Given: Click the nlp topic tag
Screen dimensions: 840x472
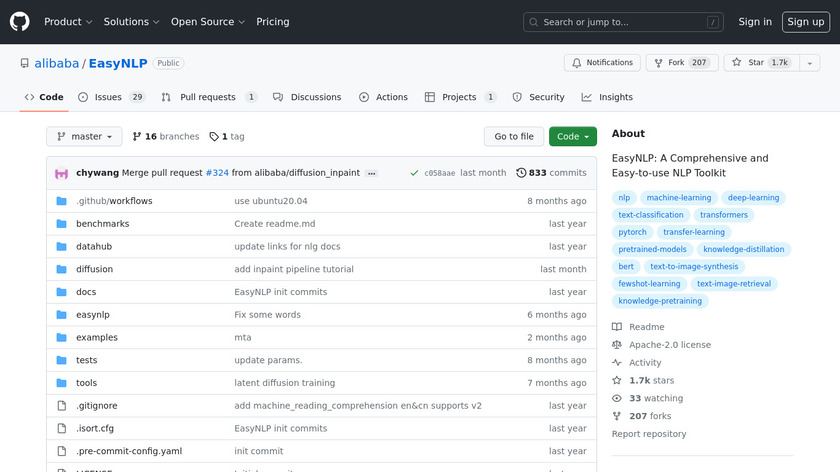Looking at the screenshot, I should click(x=624, y=198).
